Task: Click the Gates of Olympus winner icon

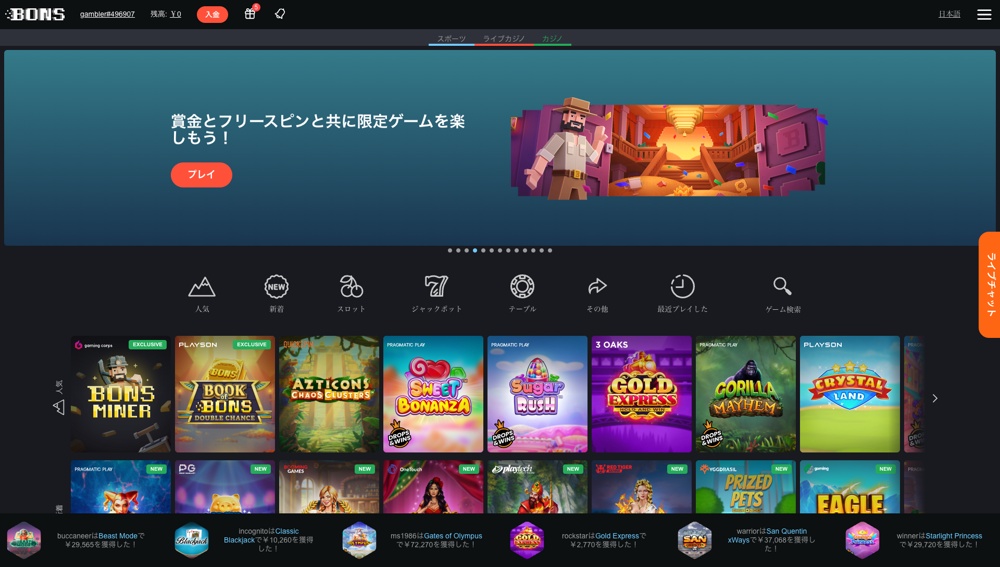Action: [x=359, y=540]
